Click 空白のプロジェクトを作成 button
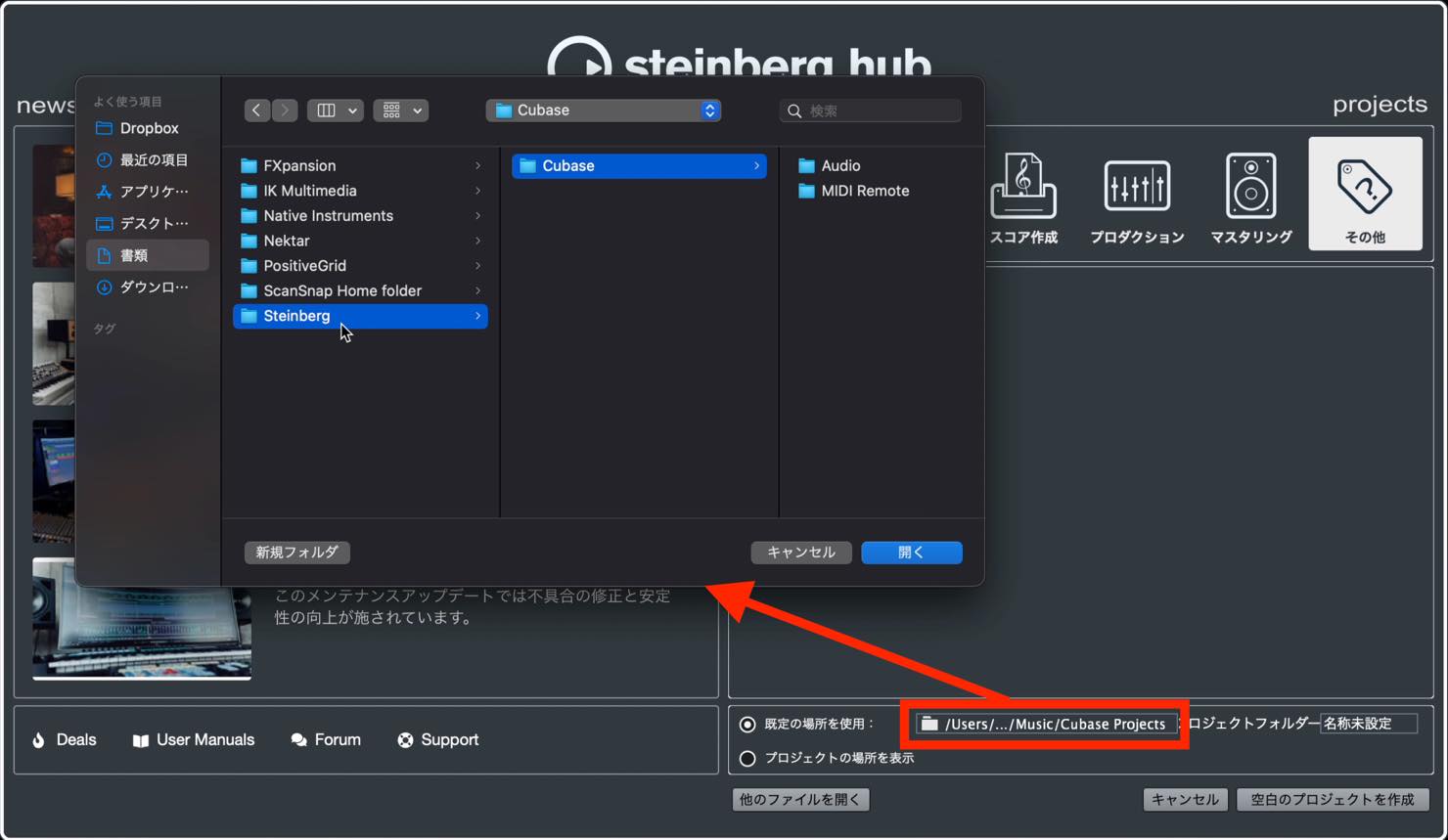 pyautogui.click(x=1333, y=800)
